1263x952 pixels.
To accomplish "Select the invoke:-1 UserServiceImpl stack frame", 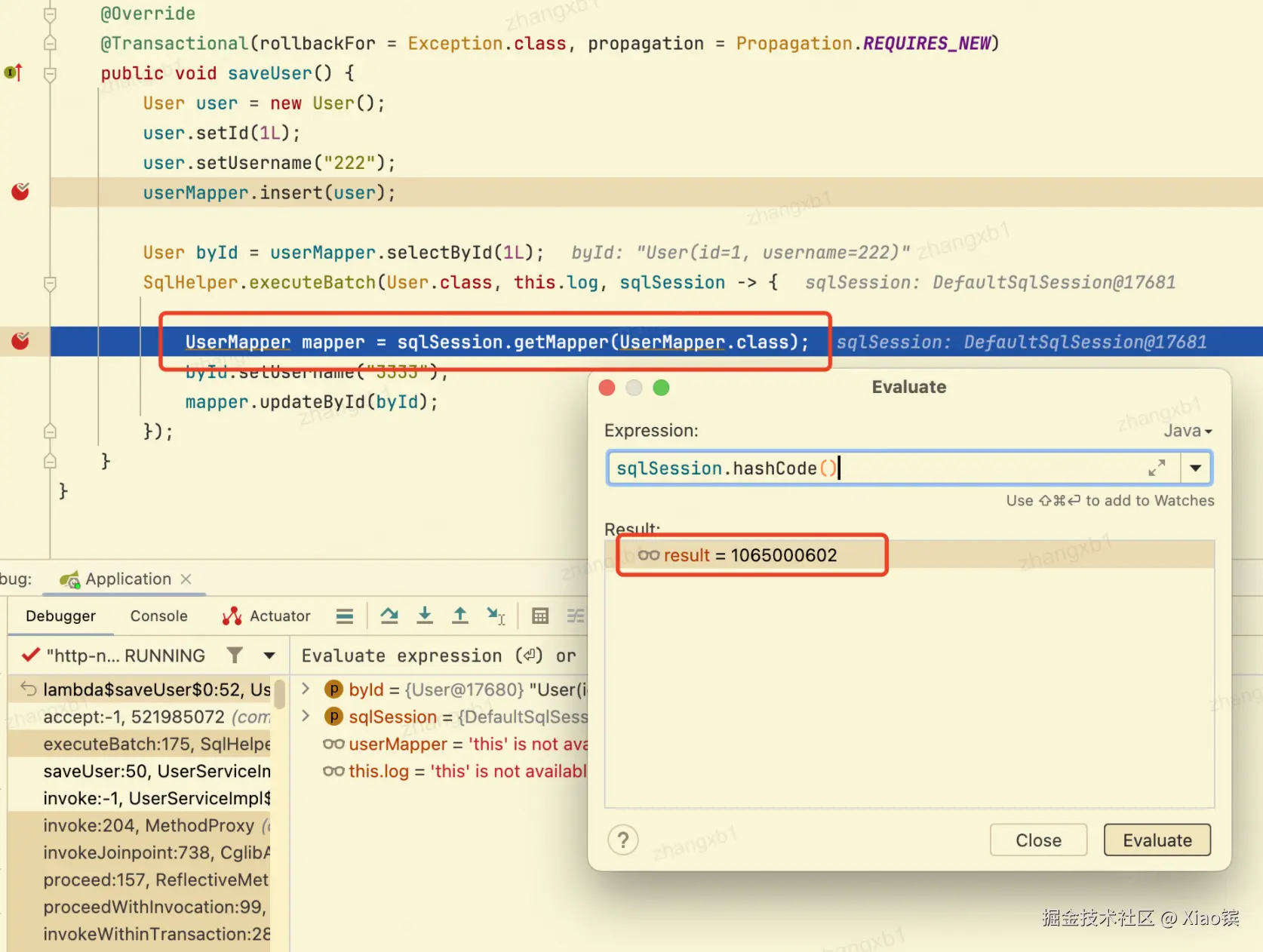I will click(x=140, y=798).
